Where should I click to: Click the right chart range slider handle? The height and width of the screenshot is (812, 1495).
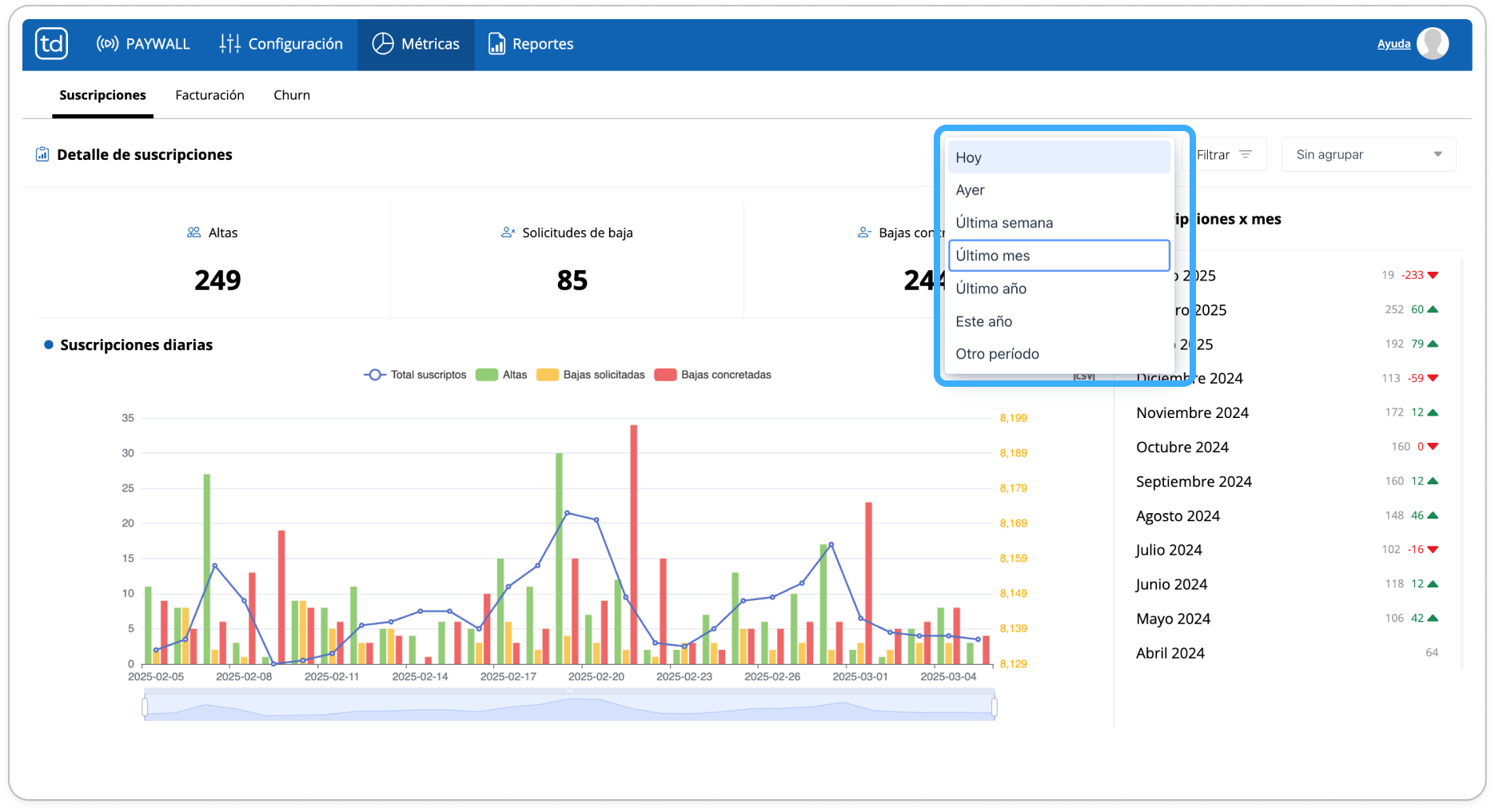click(x=994, y=707)
